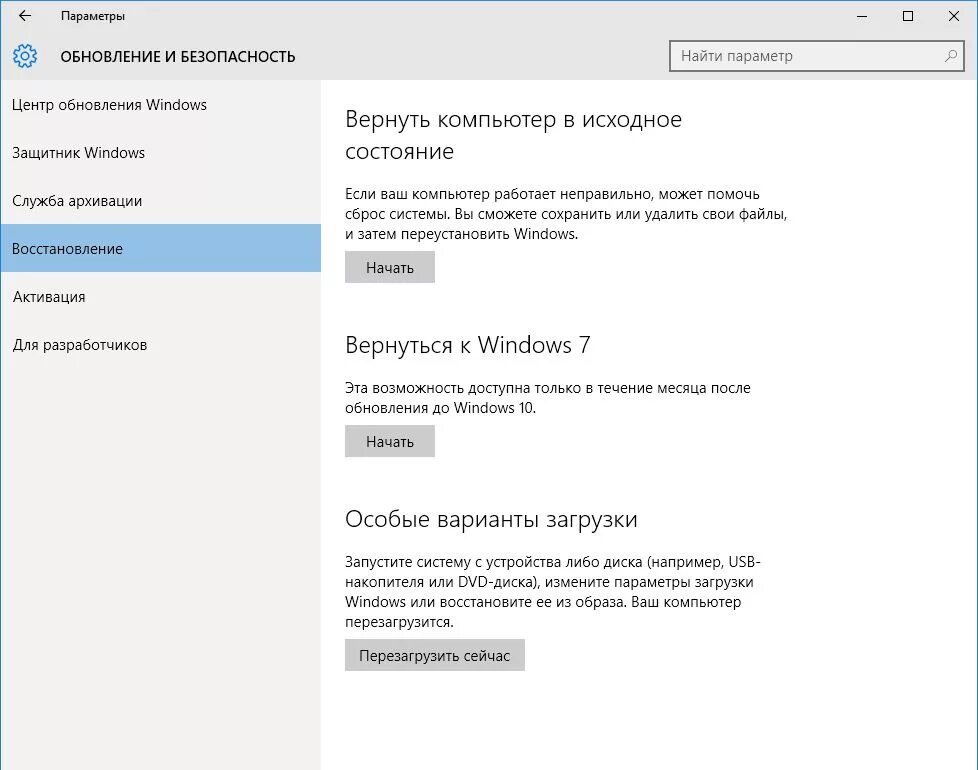Viewport: 978px width, 770px height.
Task: Click 'ОБНОВЛЕНИЕ И БЕЗОПАСНОСТЬ' title text
Action: click(x=178, y=57)
